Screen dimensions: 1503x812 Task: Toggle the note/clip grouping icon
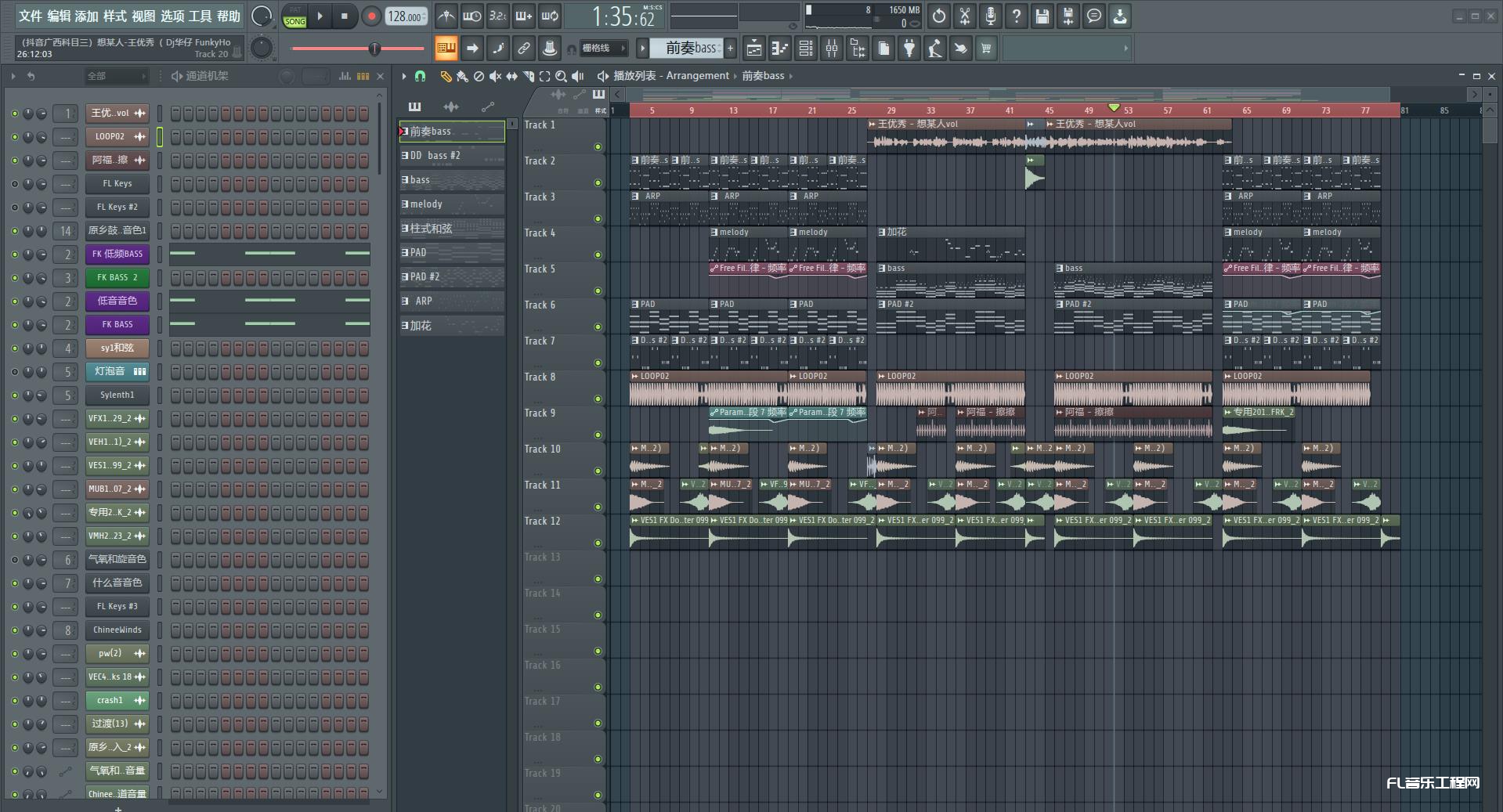[x=498, y=49]
